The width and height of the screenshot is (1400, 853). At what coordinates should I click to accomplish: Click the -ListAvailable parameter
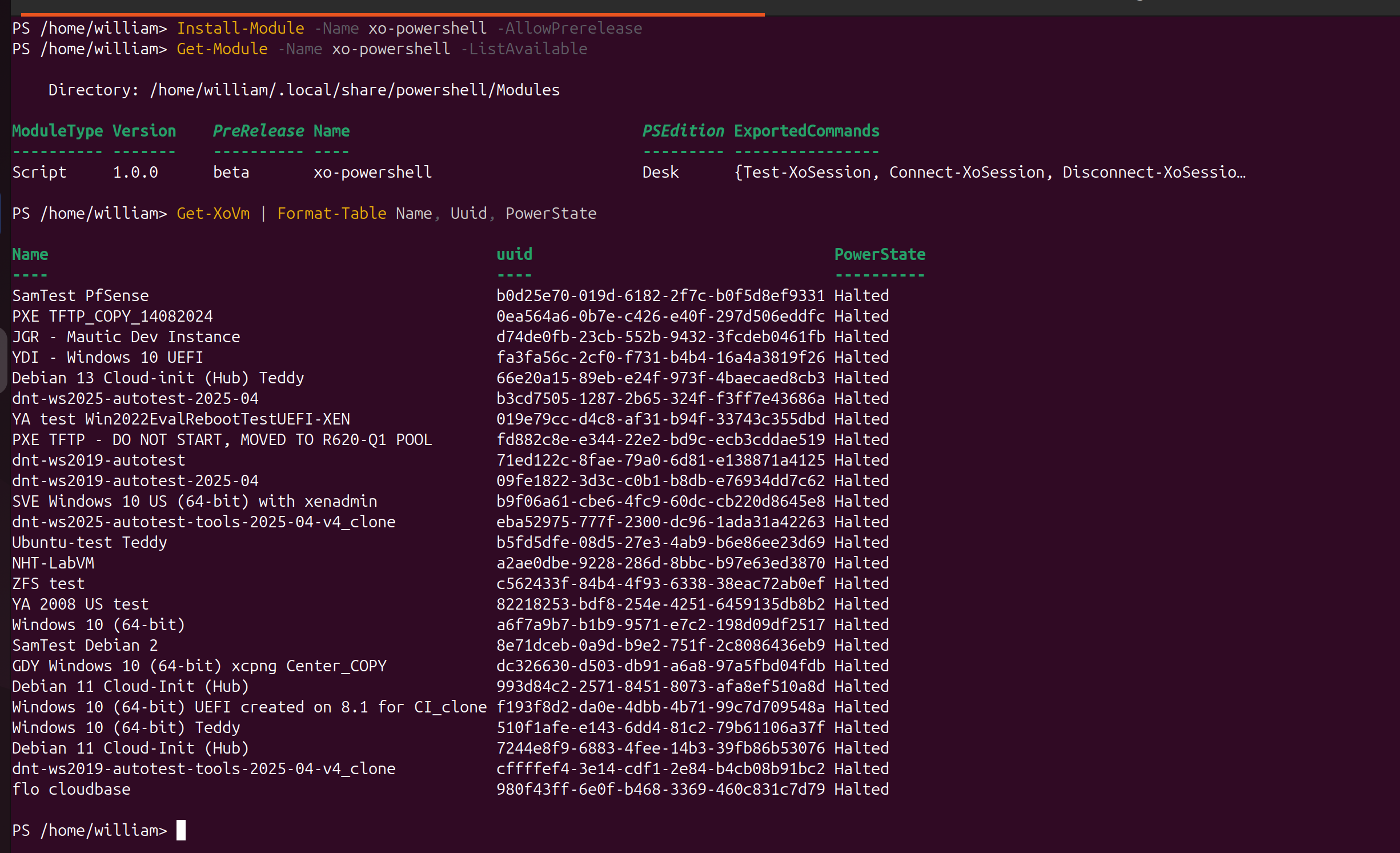(523, 49)
